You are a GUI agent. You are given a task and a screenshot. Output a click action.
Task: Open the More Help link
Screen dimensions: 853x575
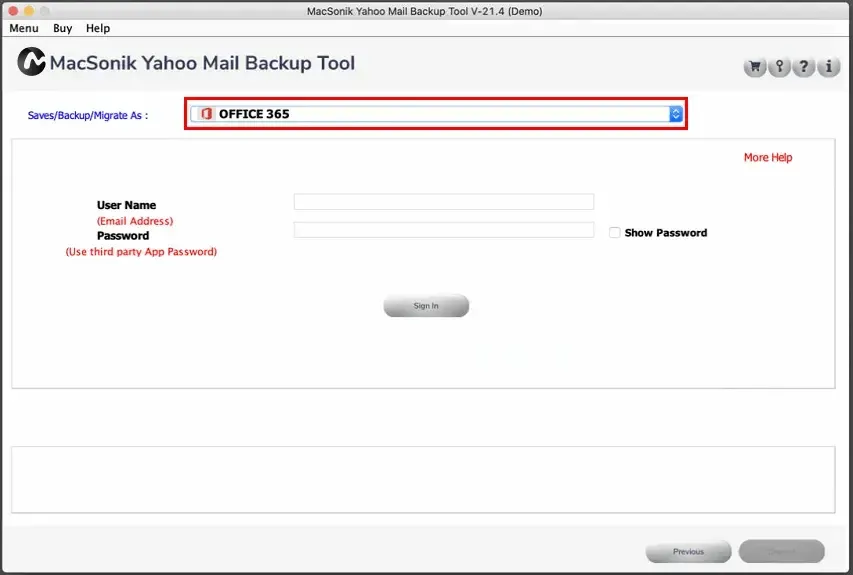(768, 157)
